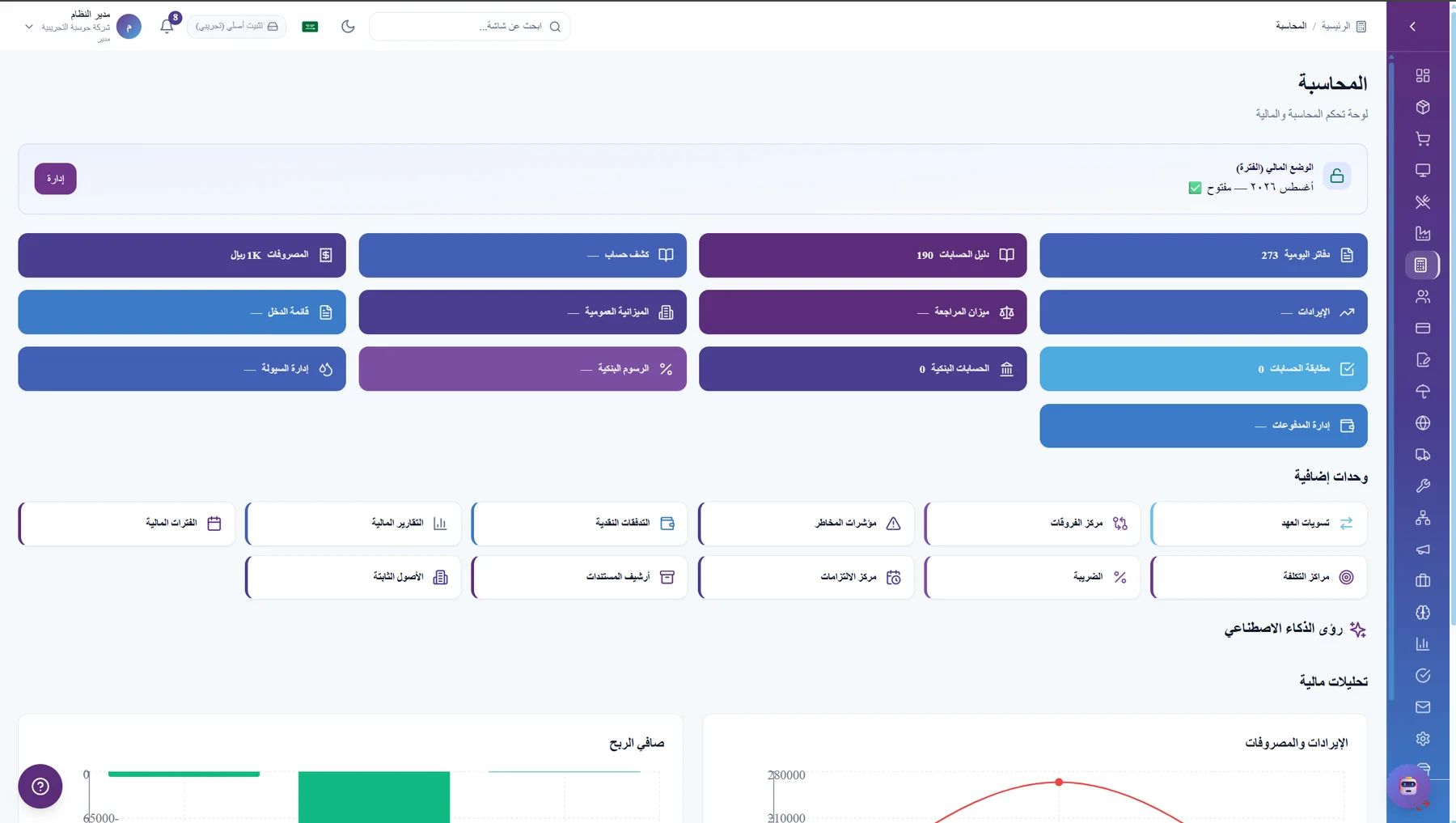Open the circled checkmark icon in the sidebar
Screen dimensions: 1456x823
click(x=1423, y=675)
